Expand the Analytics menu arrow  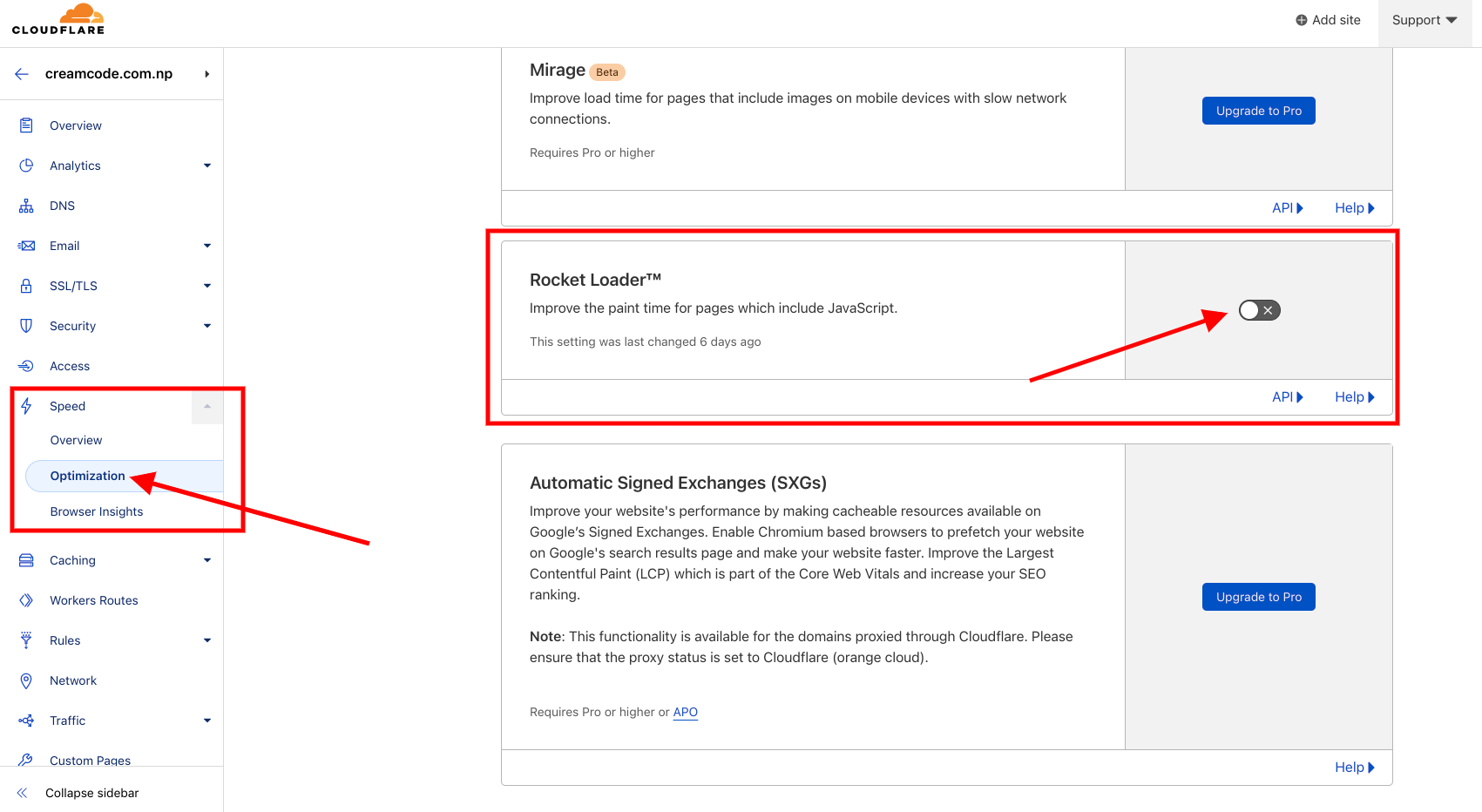coord(207,166)
